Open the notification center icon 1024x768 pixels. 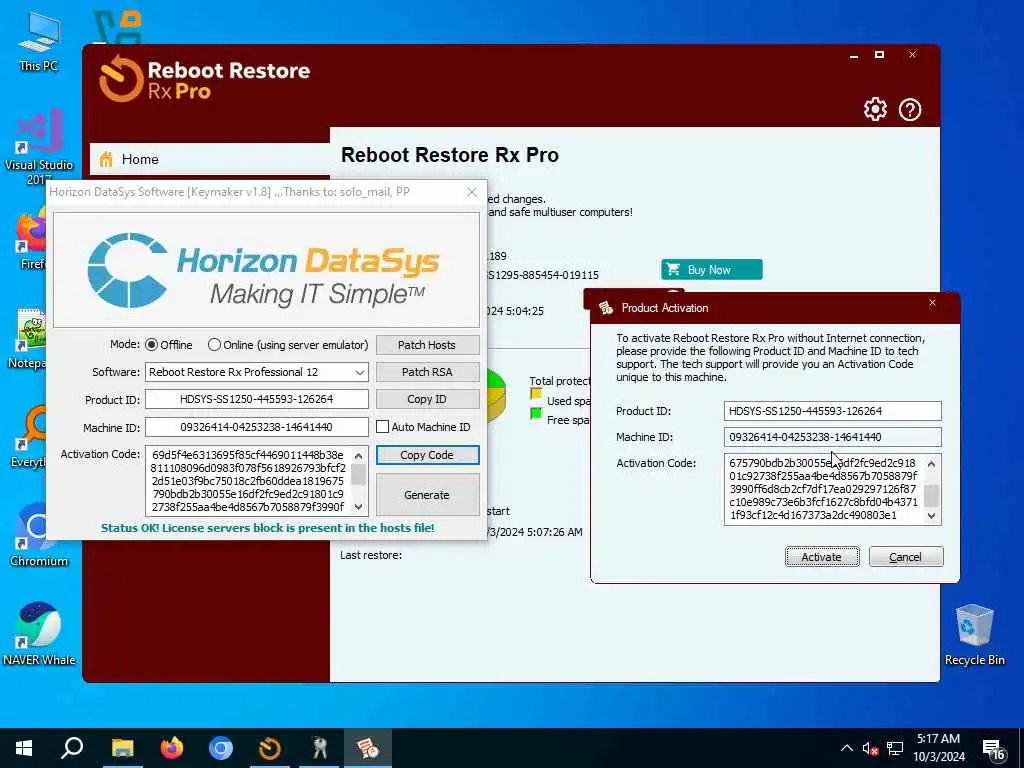993,749
